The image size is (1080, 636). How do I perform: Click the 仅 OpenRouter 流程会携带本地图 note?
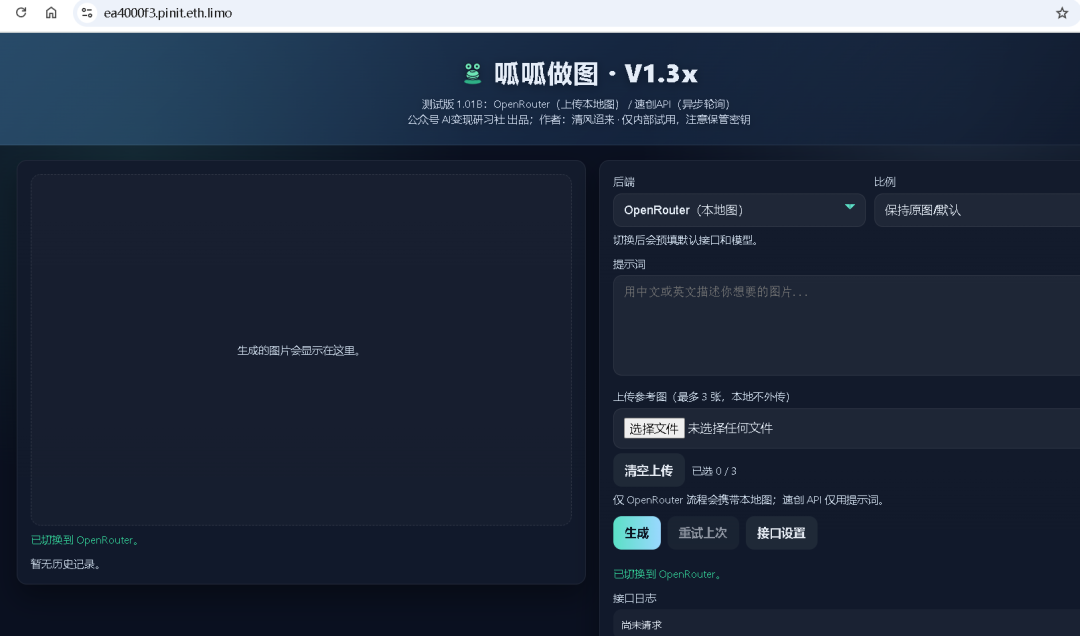point(749,500)
